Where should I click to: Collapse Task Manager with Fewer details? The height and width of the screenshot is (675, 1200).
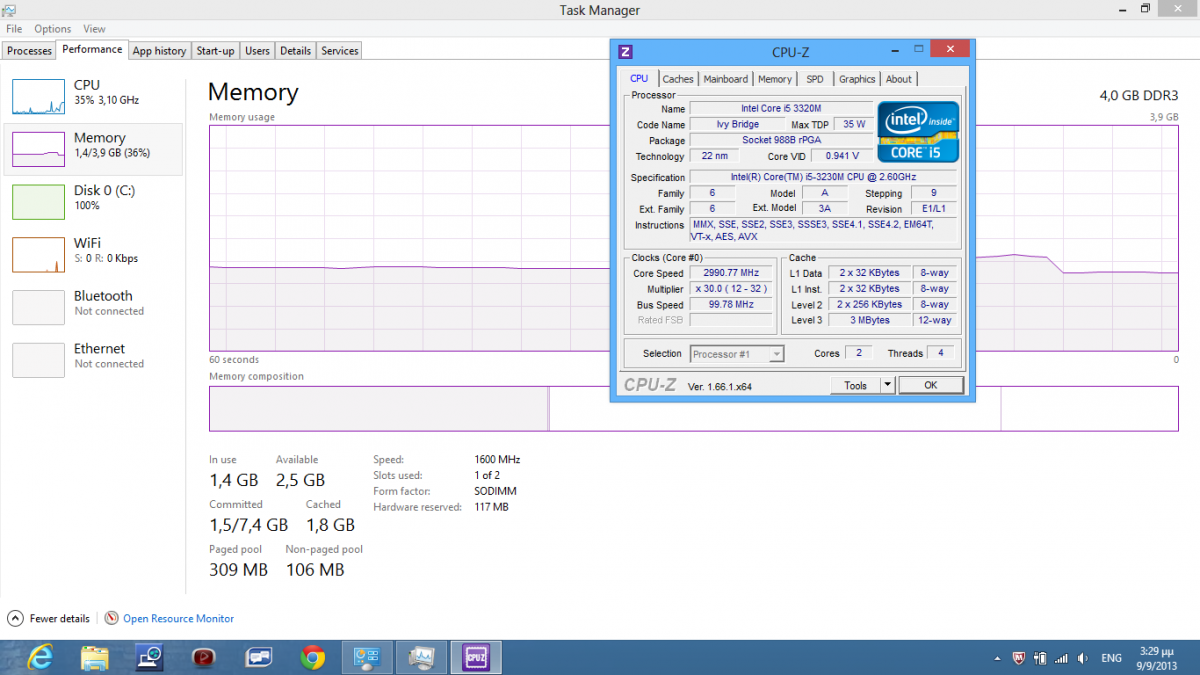(x=49, y=619)
